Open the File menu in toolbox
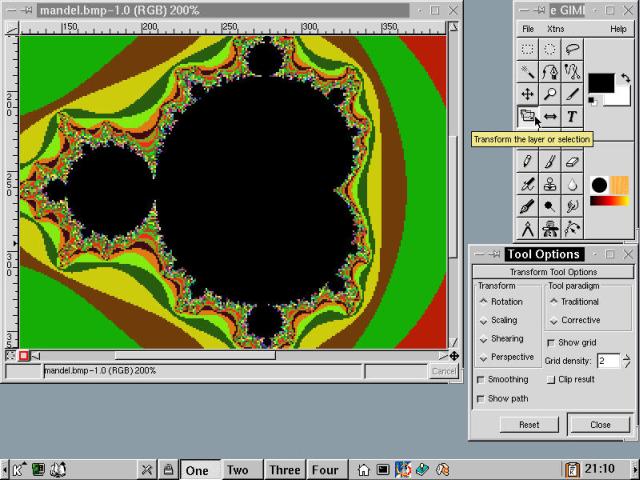 pos(528,29)
